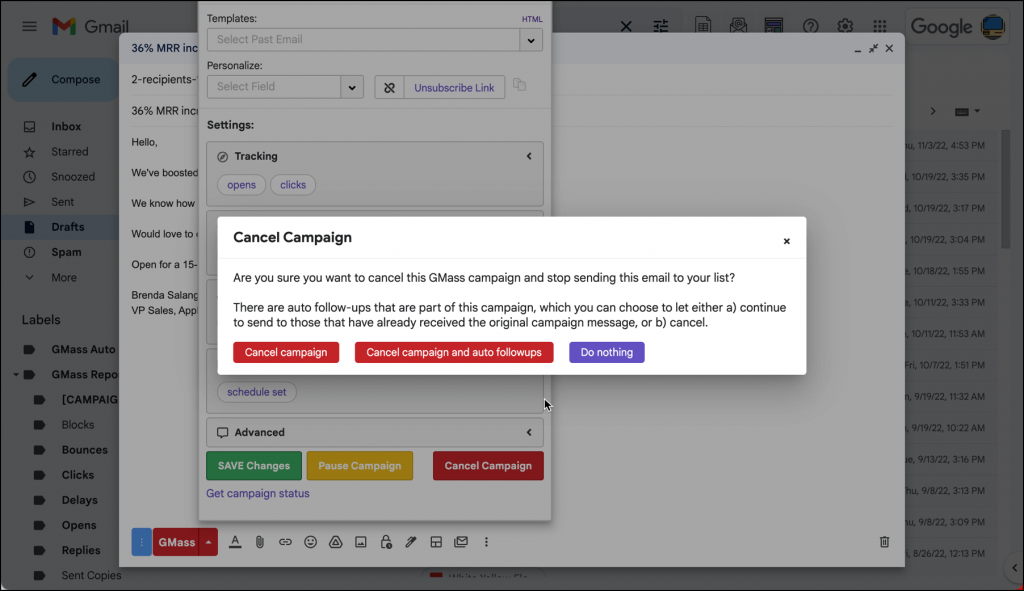Select the yellow Pause Campaign button
Screen dimensions: 1024x591
point(359,465)
